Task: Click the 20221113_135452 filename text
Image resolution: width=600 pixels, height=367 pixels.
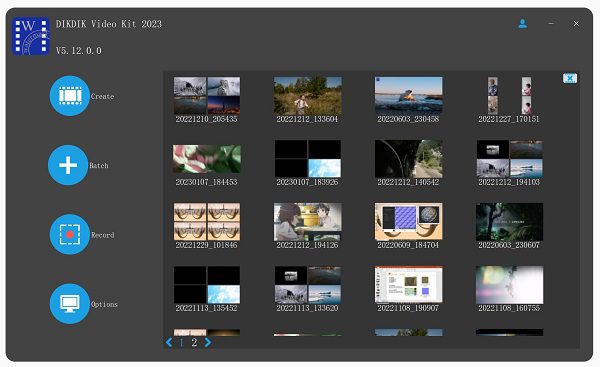Action: (x=207, y=308)
